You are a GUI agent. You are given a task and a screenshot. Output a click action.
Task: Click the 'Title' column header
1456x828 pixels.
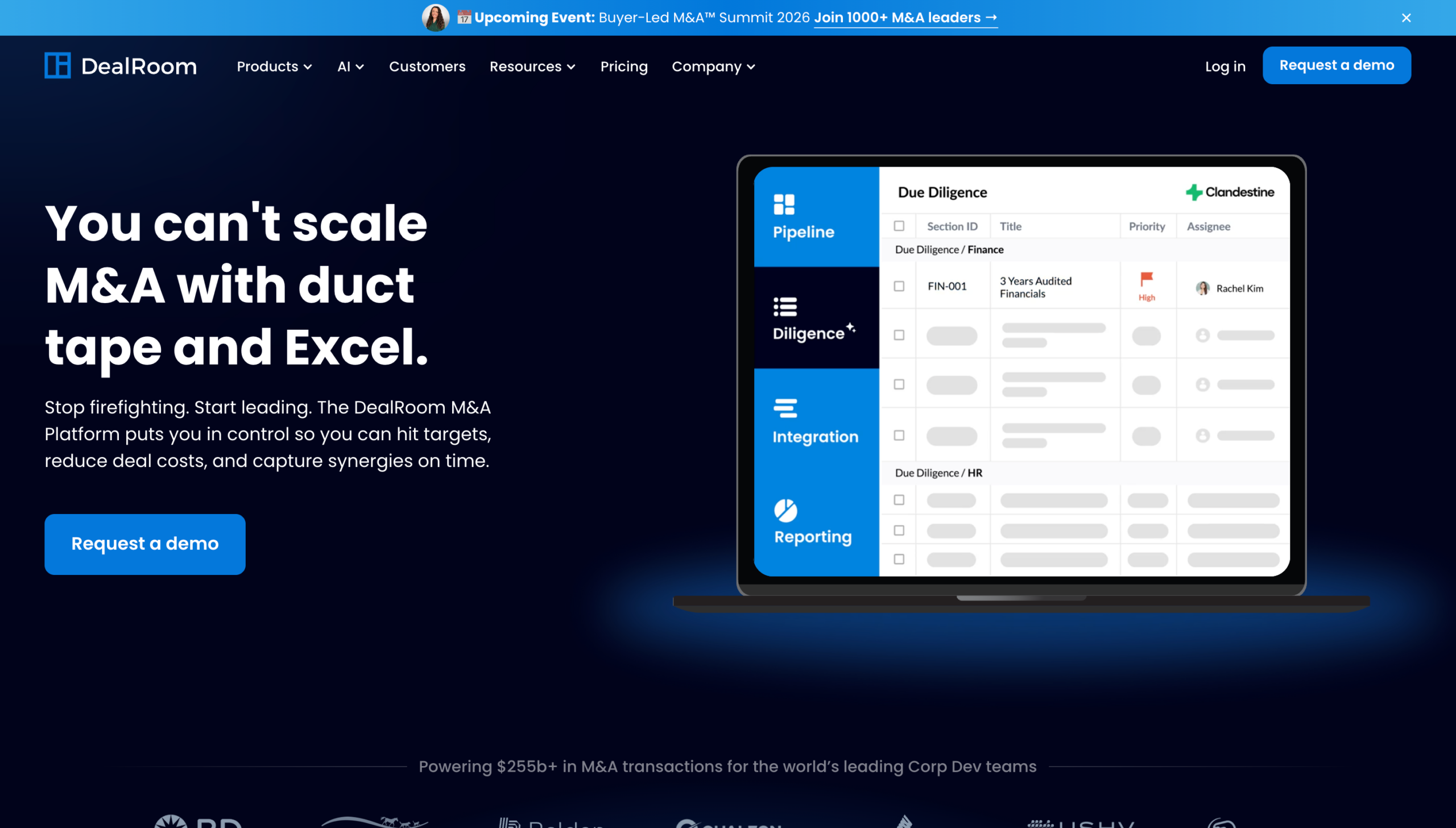click(1010, 226)
